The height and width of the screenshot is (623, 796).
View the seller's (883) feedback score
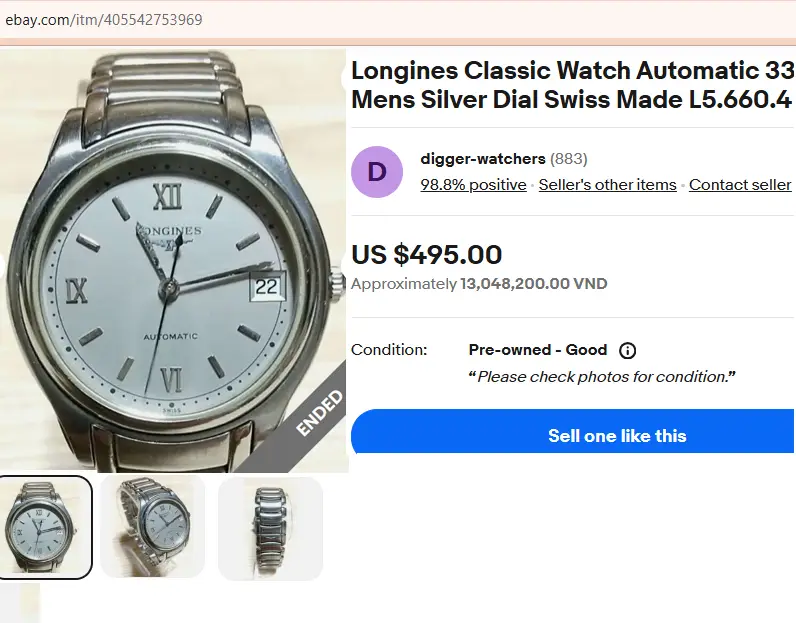point(569,159)
